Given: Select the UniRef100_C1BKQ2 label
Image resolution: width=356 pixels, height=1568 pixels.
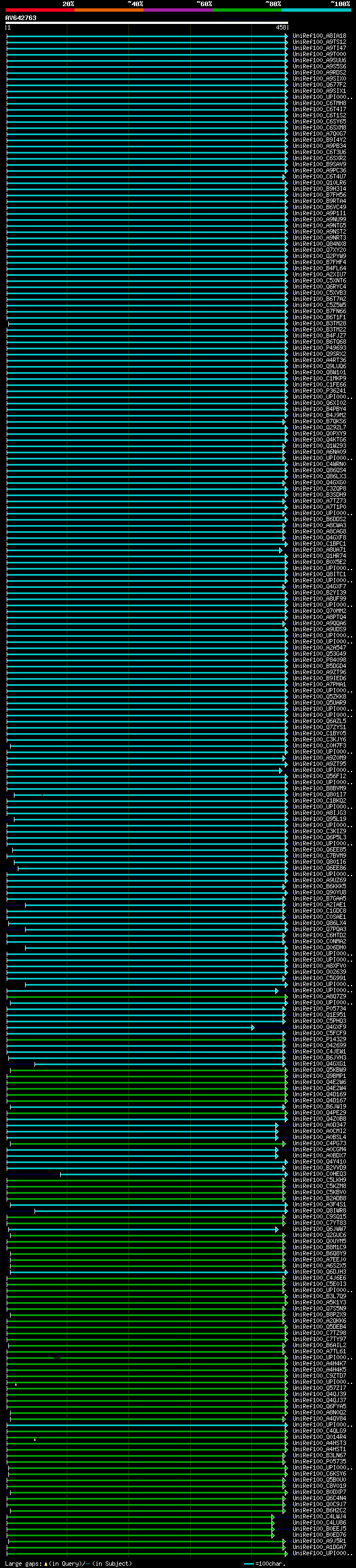Looking at the screenshot, I should 319,800.
